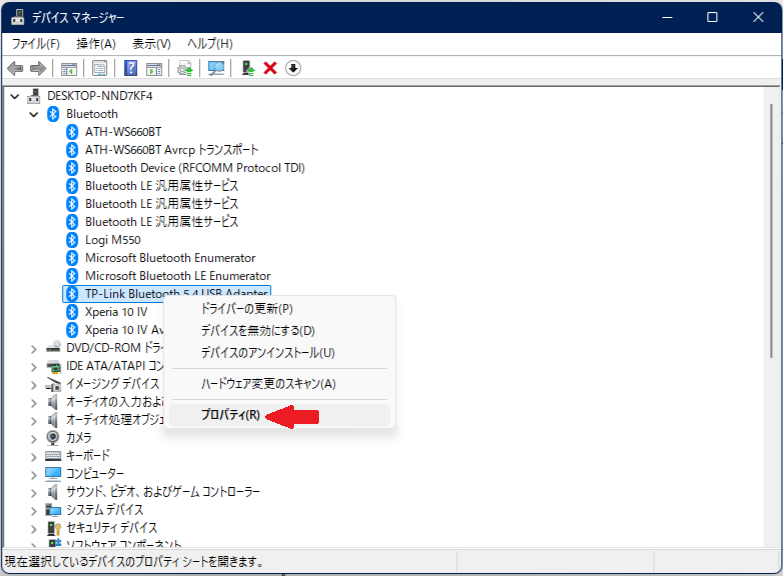This screenshot has width=783, height=576.
Task: Expand the セキュリティ デバイス category
Action: 33,529
